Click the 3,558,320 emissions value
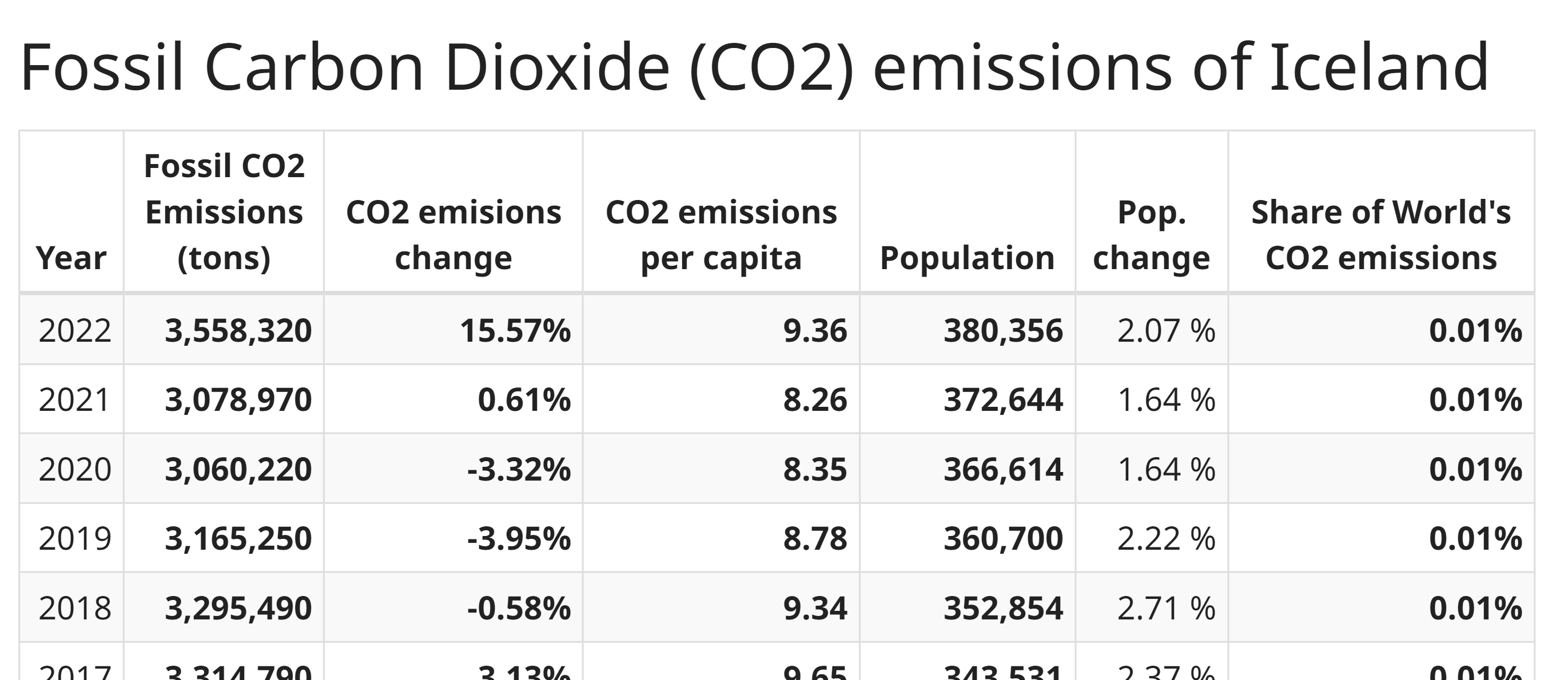The height and width of the screenshot is (680, 1568). coord(238,331)
